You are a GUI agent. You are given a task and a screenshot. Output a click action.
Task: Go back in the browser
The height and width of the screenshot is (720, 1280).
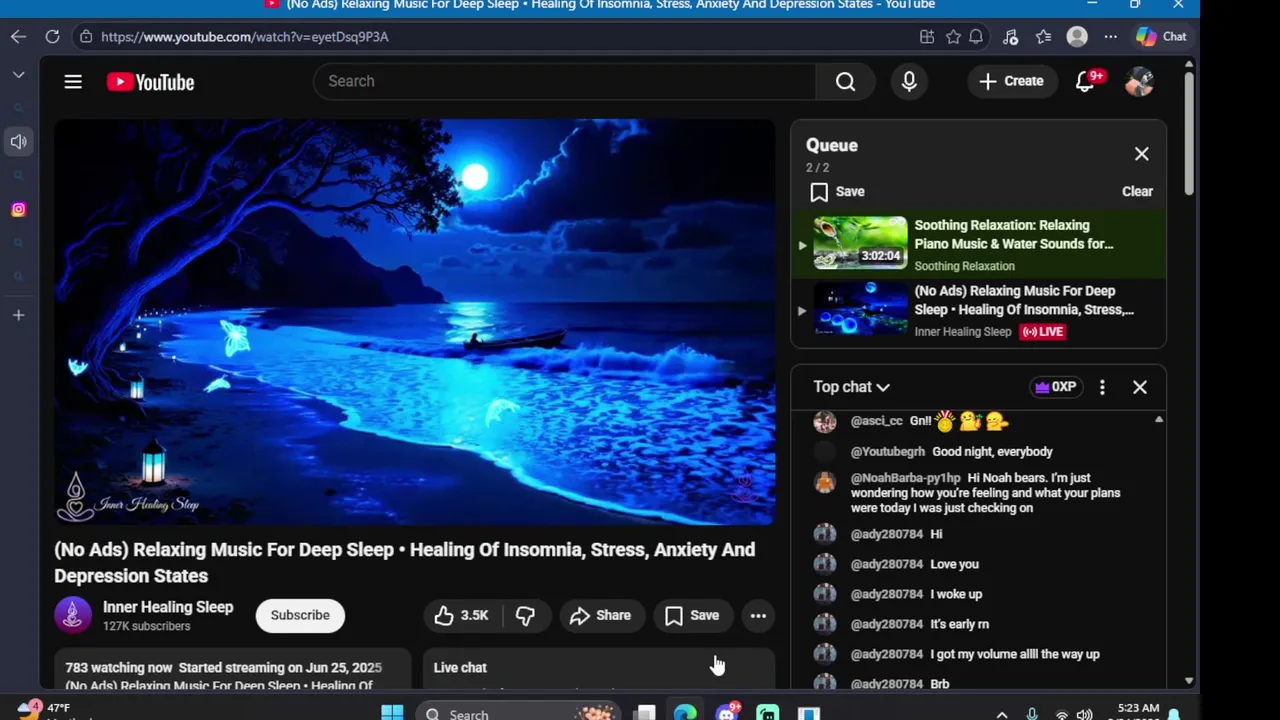pos(18,37)
